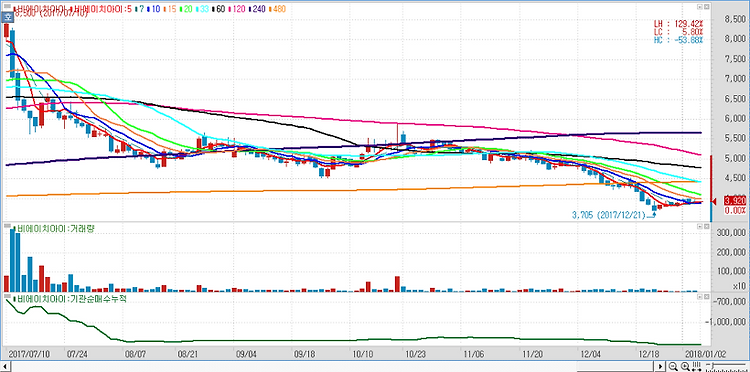Screen dimensions: 750x372
Task: Open the price panel small dropdown box
Action: pos(700,7)
